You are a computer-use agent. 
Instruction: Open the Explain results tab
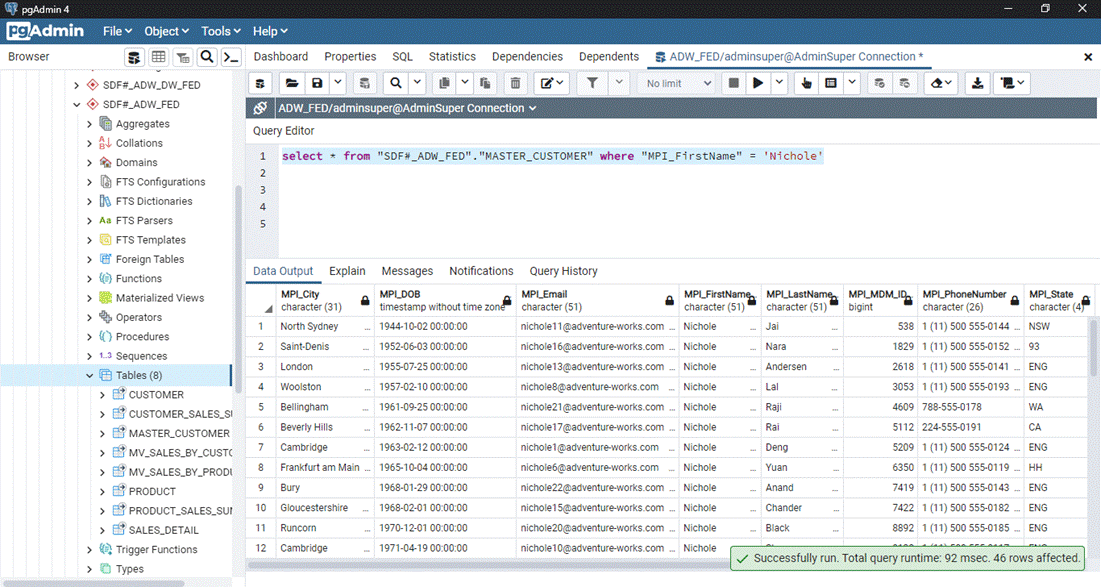coord(348,271)
